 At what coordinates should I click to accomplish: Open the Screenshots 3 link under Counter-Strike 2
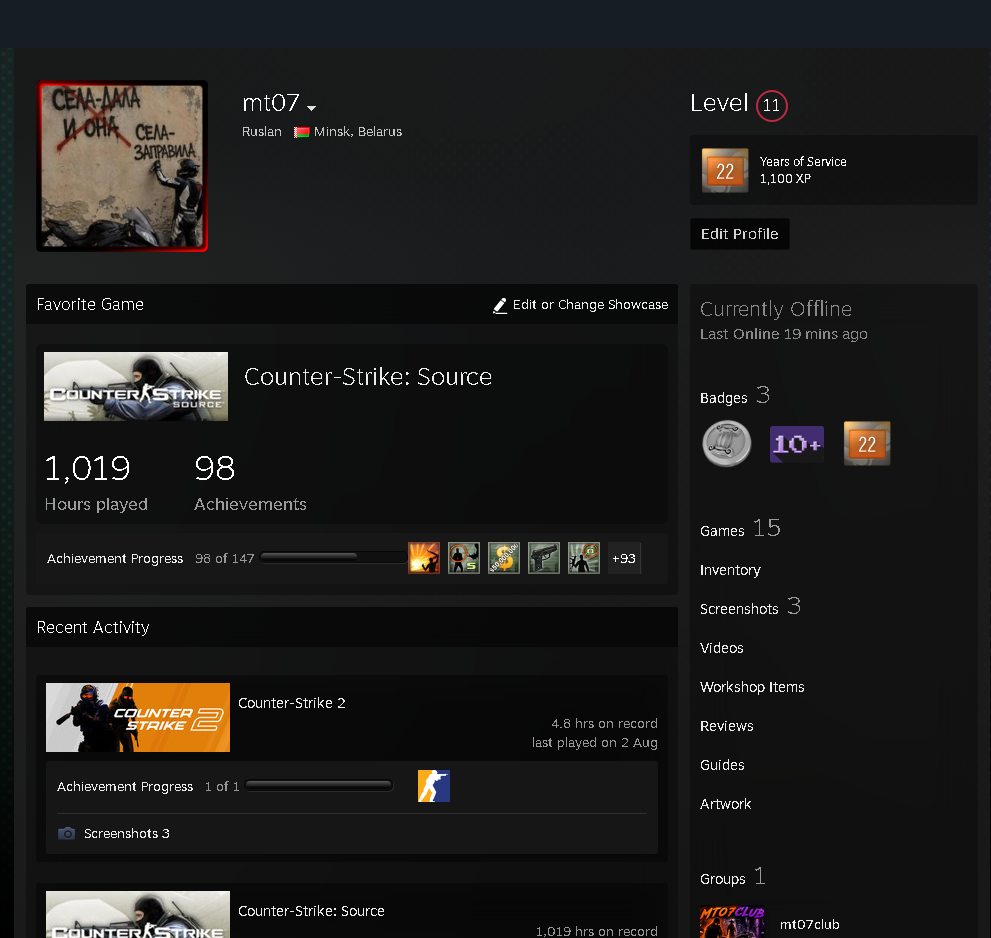coord(126,834)
